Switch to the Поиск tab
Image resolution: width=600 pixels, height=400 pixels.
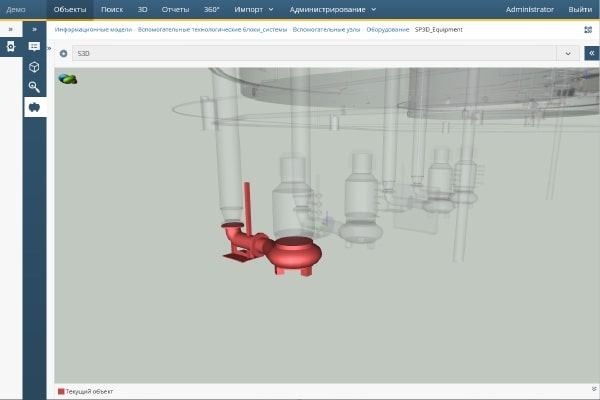tap(112, 9)
